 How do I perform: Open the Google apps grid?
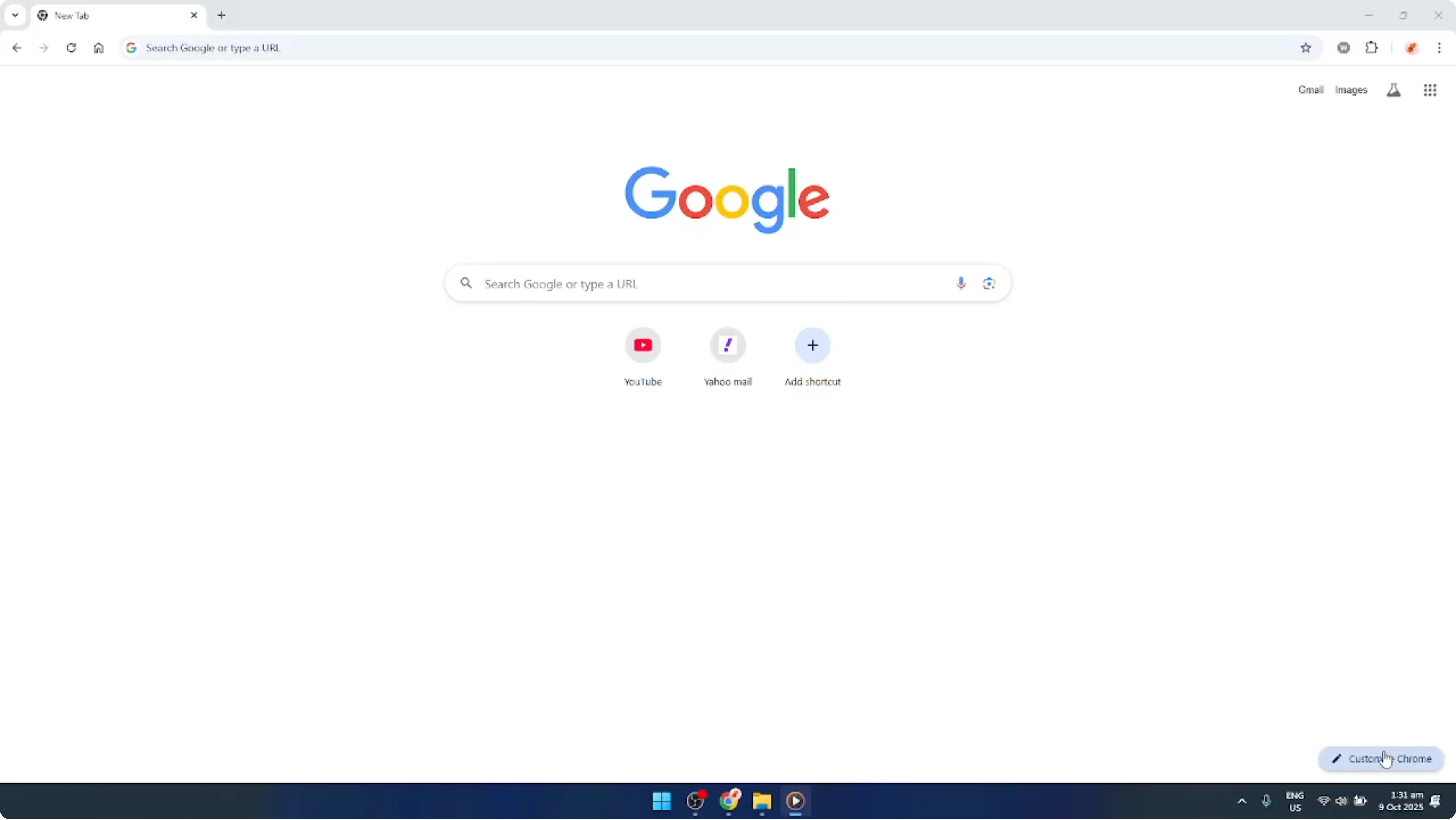pos(1430,90)
